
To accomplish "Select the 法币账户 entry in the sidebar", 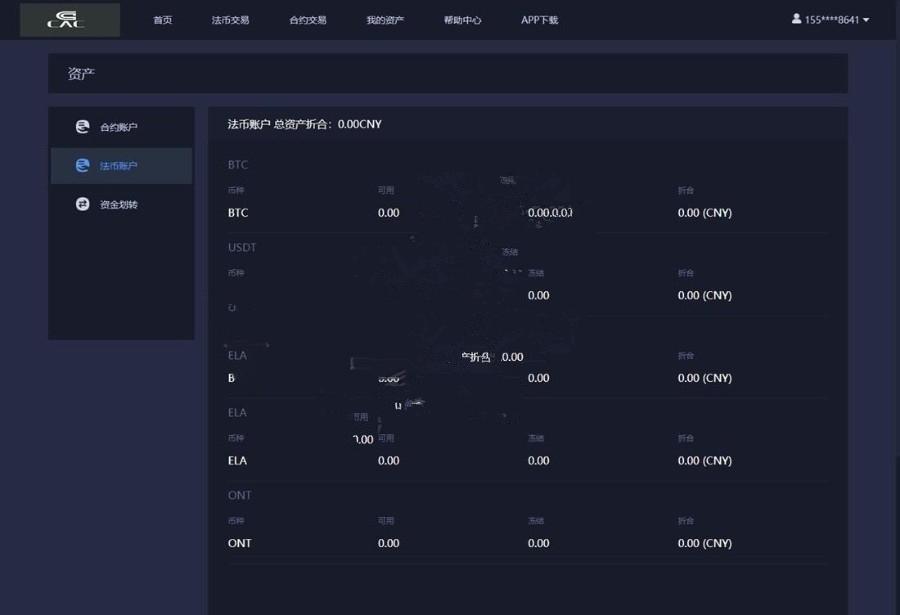I will tap(118, 165).
